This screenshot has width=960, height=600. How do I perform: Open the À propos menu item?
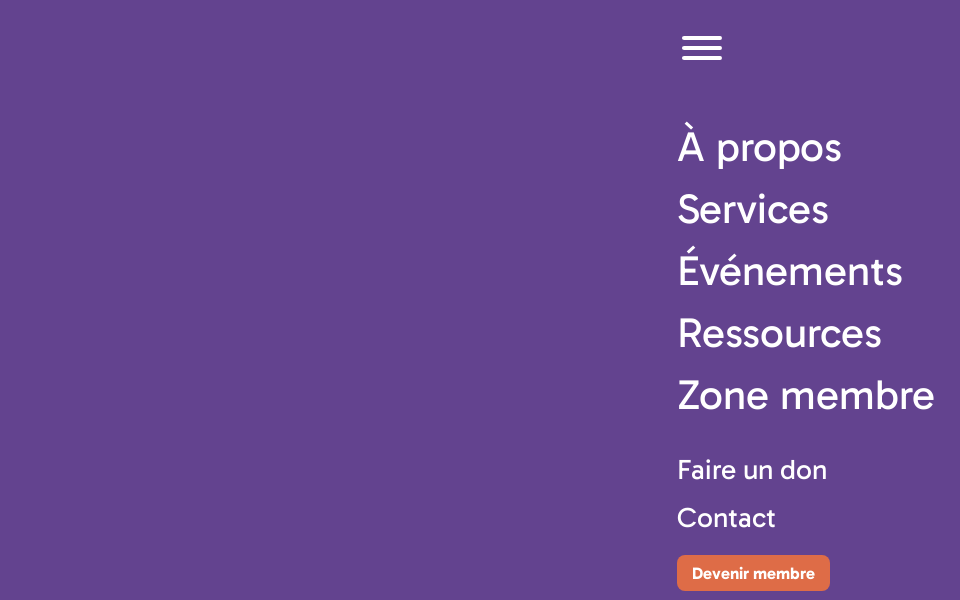click(x=759, y=148)
